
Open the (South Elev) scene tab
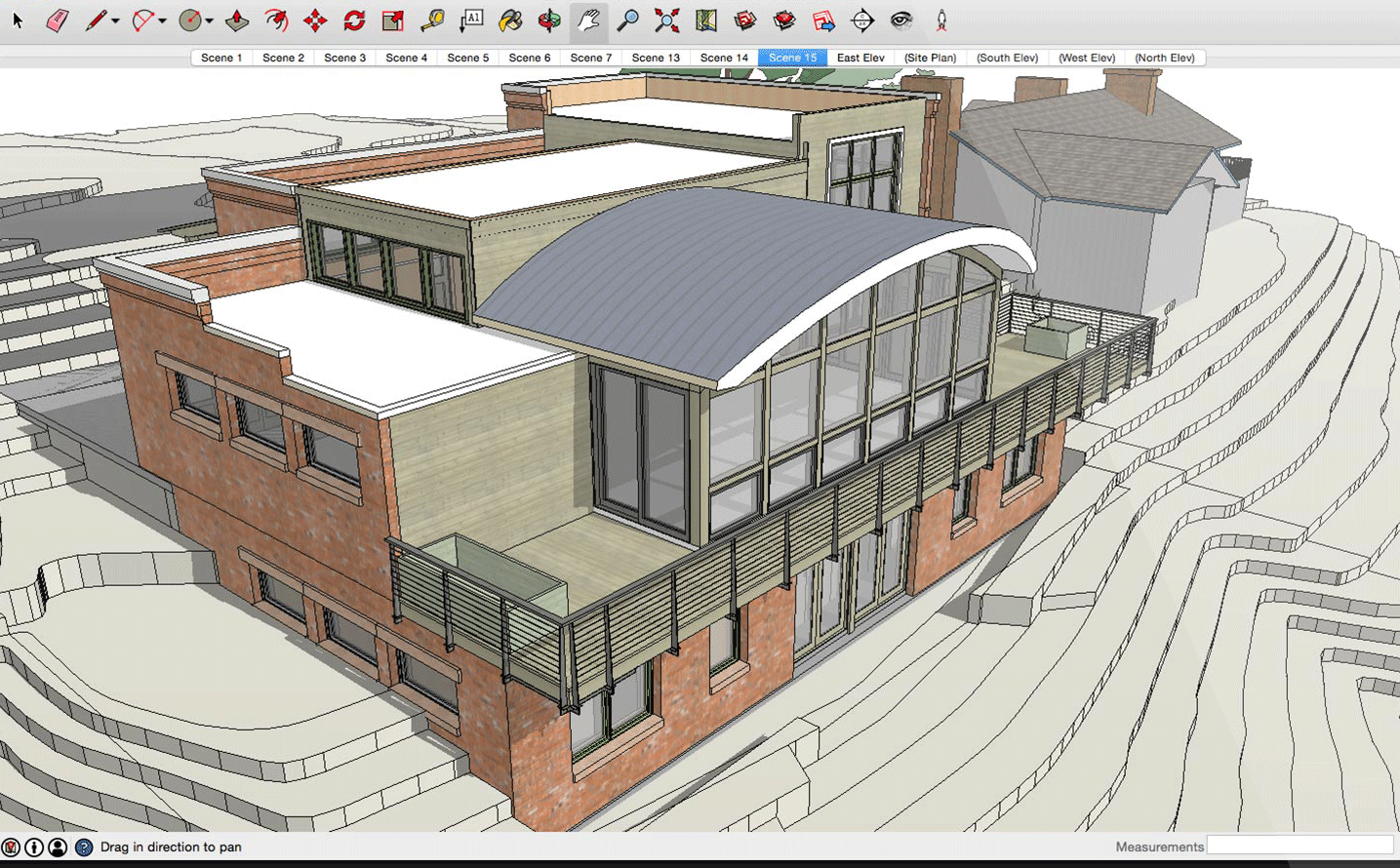[1007, 58]
